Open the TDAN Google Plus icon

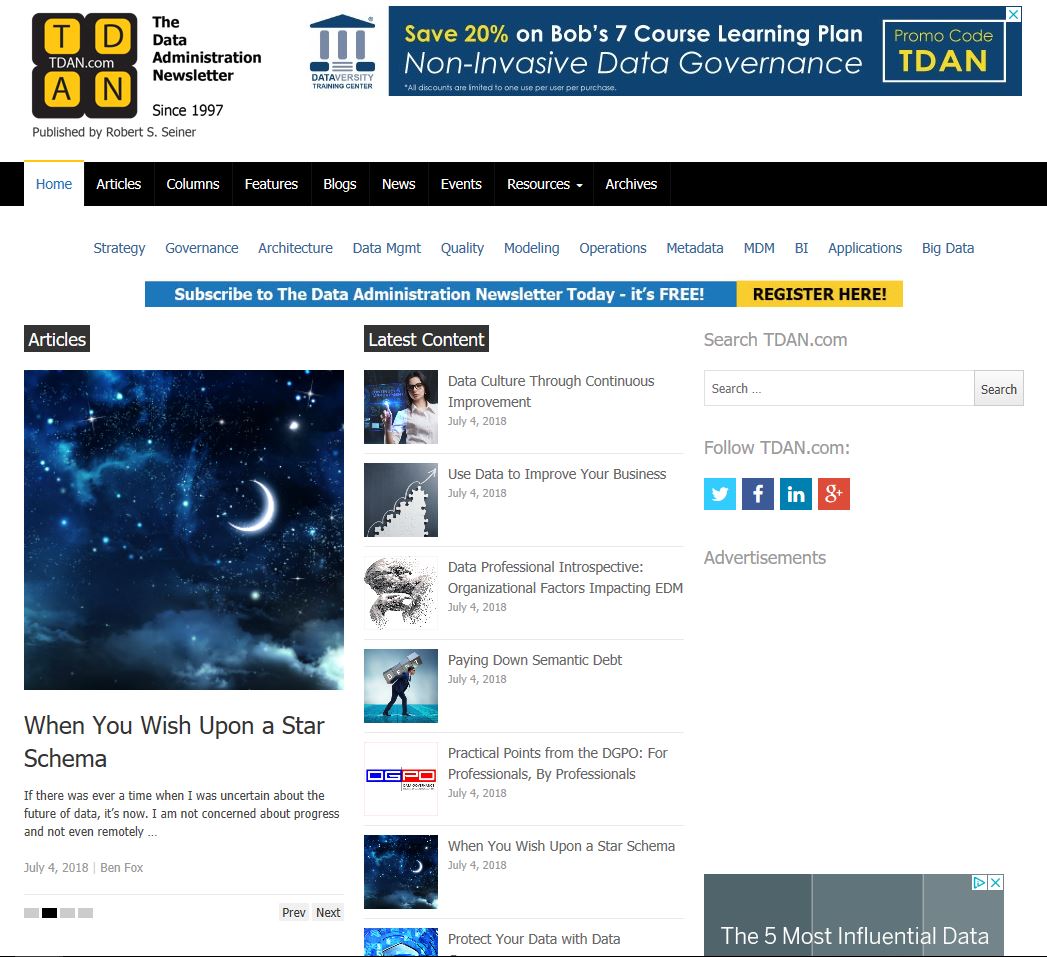834,494
